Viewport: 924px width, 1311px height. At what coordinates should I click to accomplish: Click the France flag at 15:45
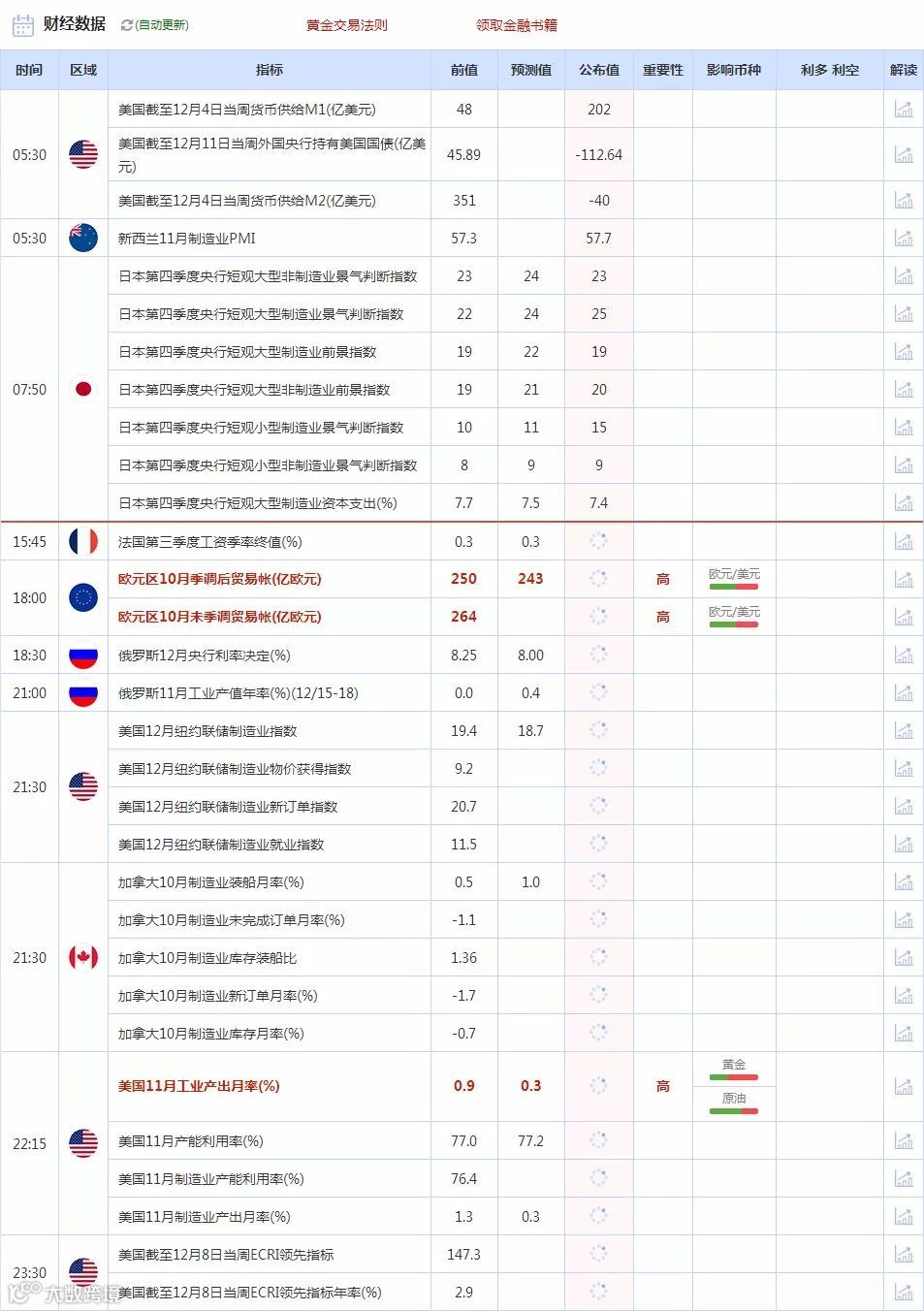coord(83,541)
